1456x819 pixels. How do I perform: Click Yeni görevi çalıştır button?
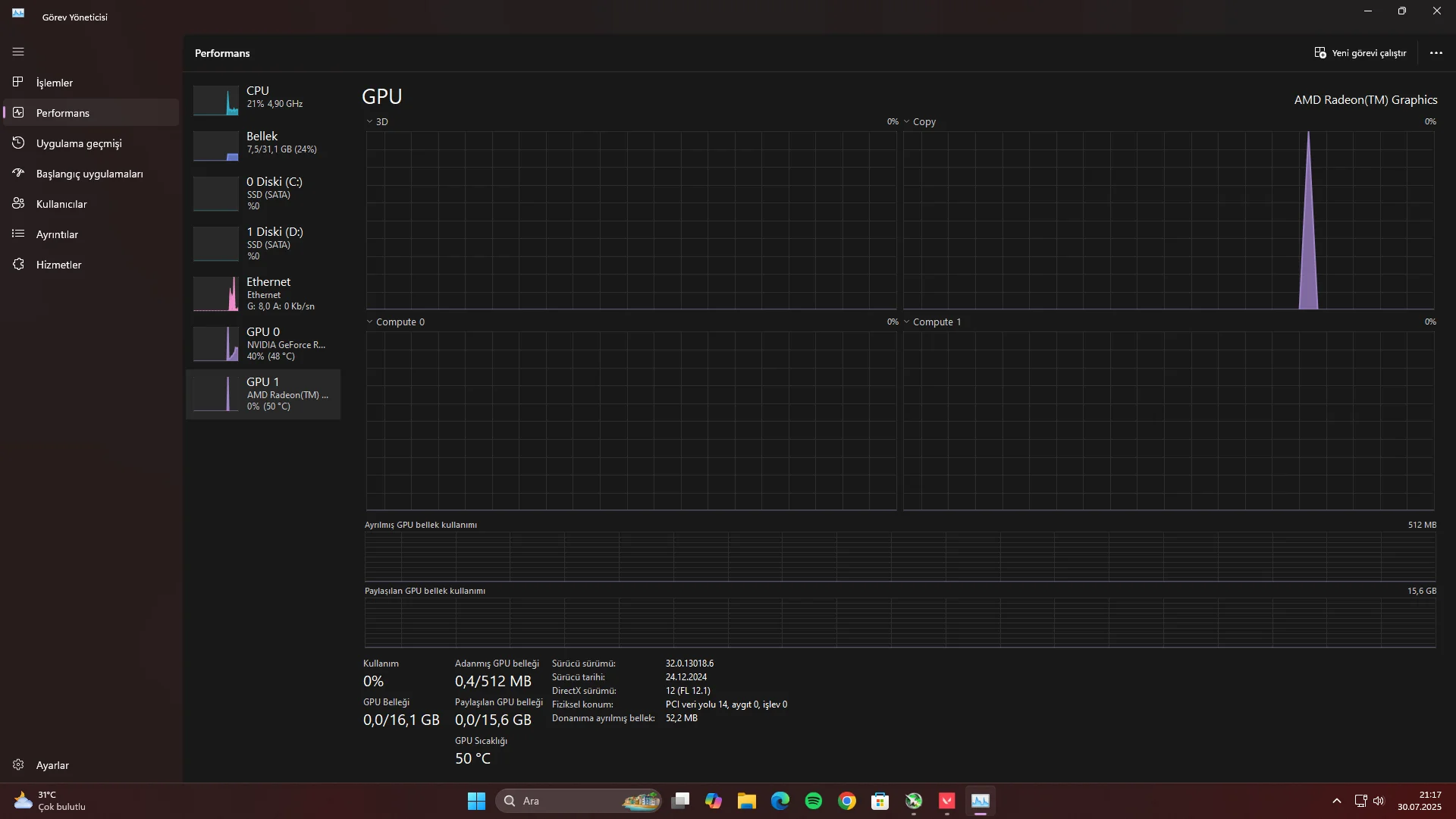pyautogui.click(x=1360, y=53)
